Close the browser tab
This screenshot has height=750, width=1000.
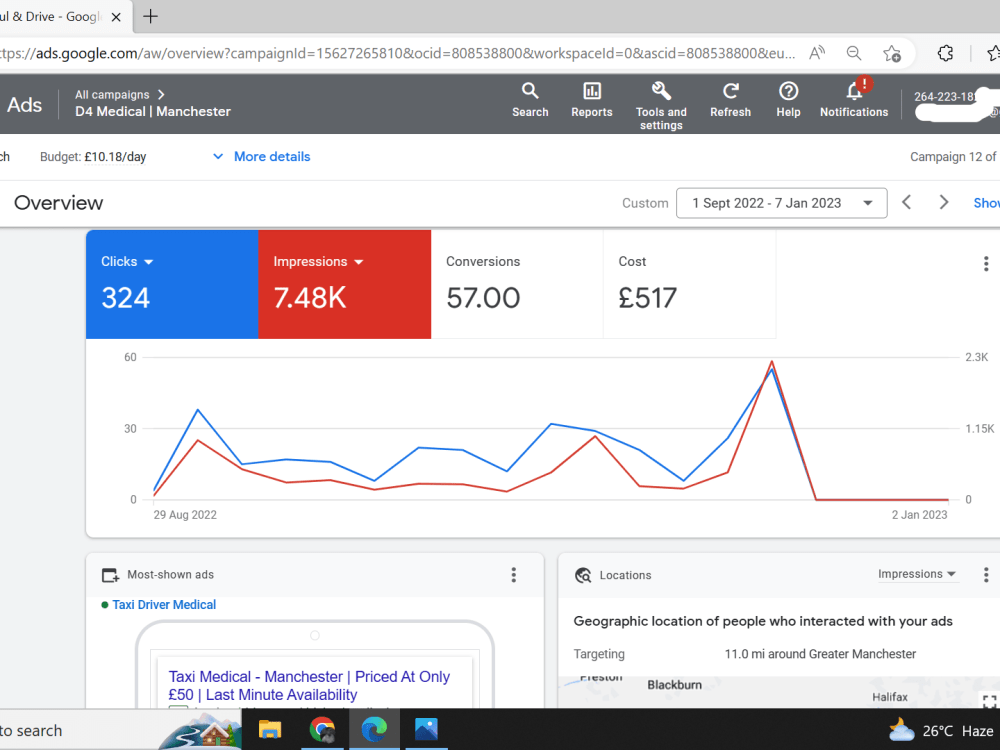tap(116, 17)
